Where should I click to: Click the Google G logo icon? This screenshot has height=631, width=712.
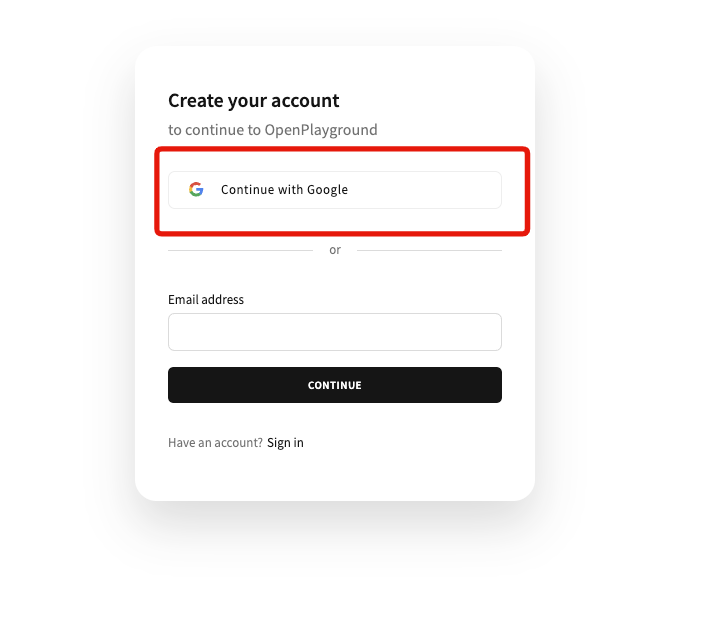coord(196,189)
